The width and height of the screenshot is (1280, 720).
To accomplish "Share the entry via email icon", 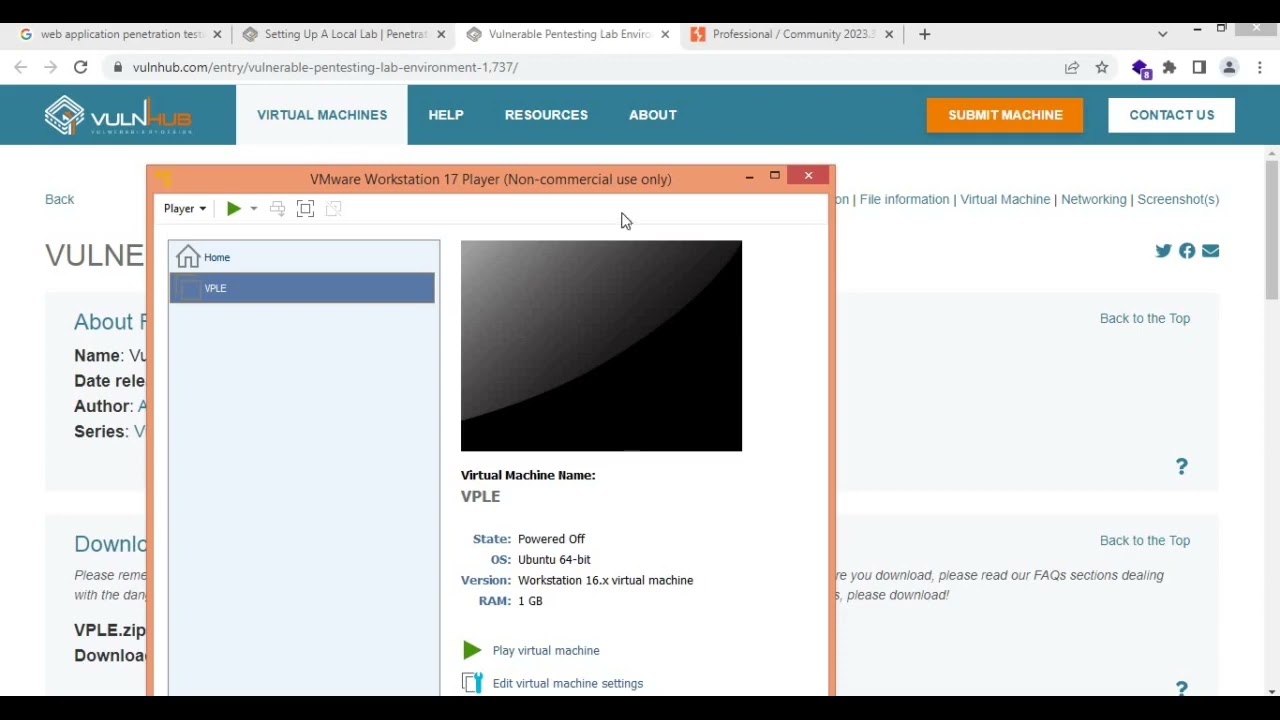I will [1211, 251].
